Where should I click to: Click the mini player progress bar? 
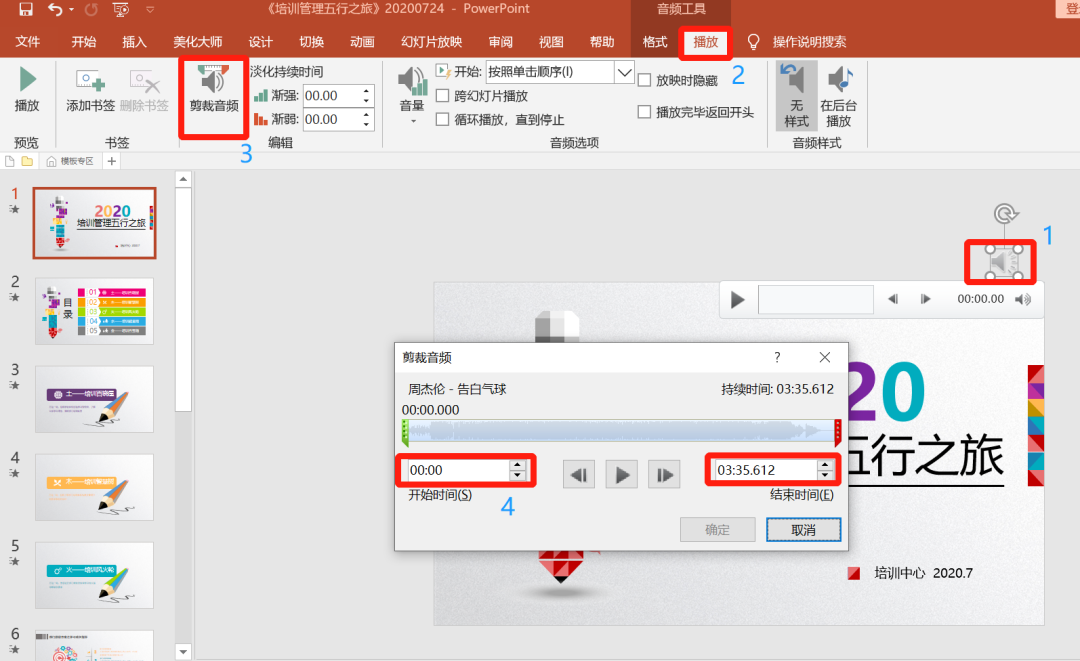[x=816, y=300]
